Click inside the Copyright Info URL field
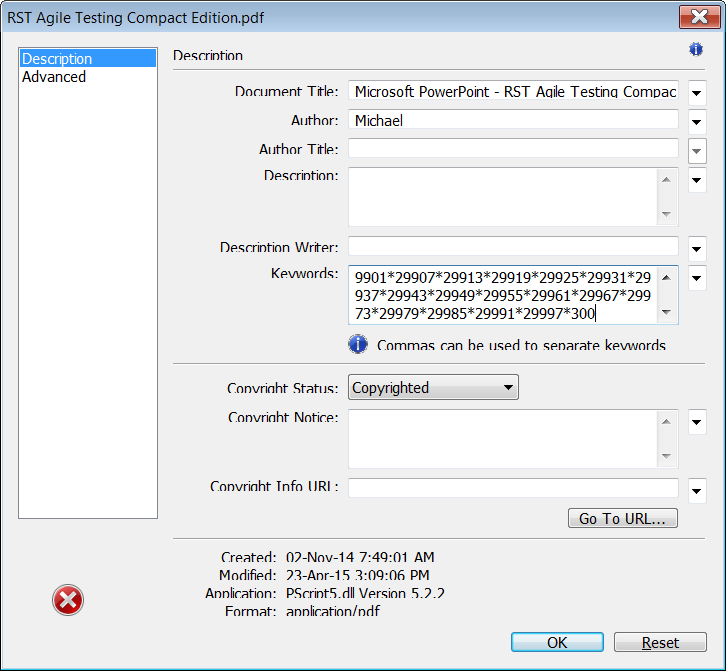The image size is (726, 671). tap(513, 488)
